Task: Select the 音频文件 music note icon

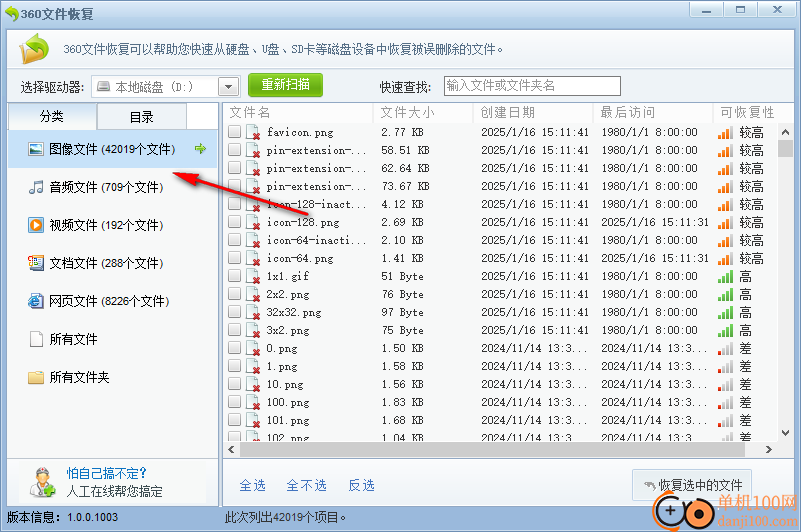Action: click(36, 187)
